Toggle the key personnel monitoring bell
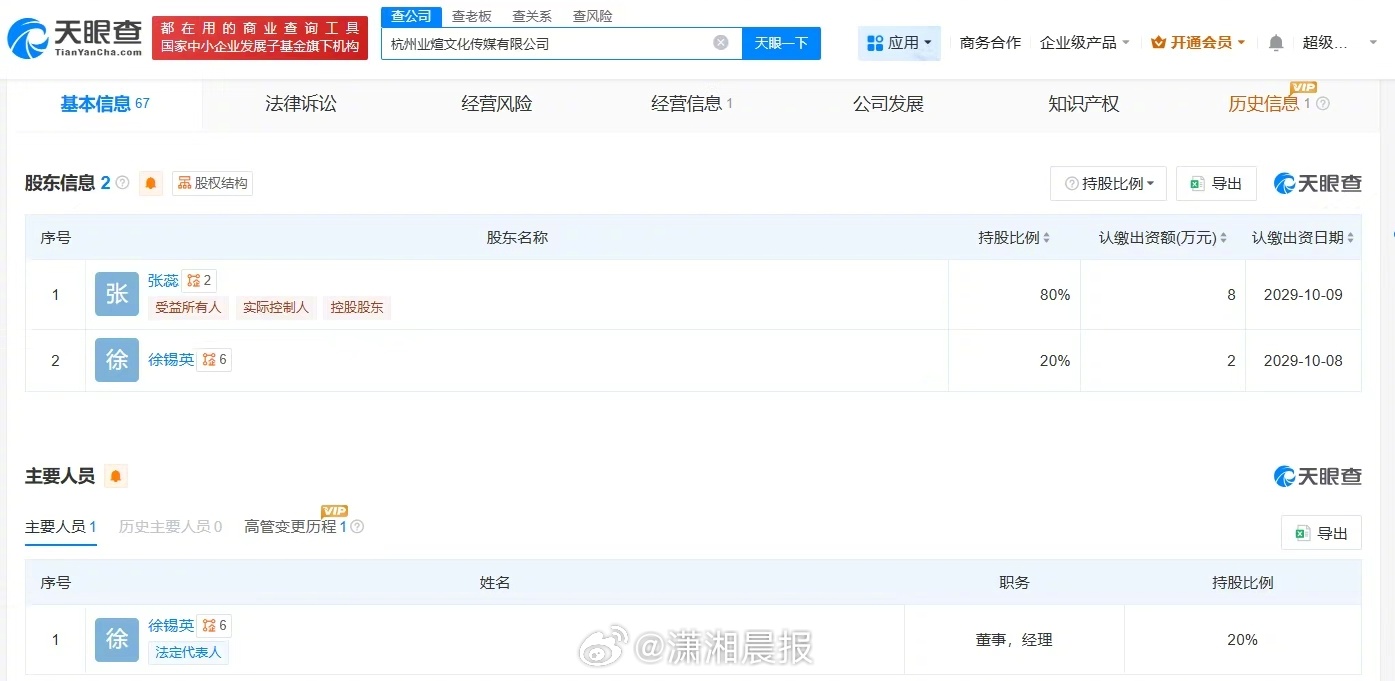This screenshot has width=1395, height=681. [x=116, y=476]
